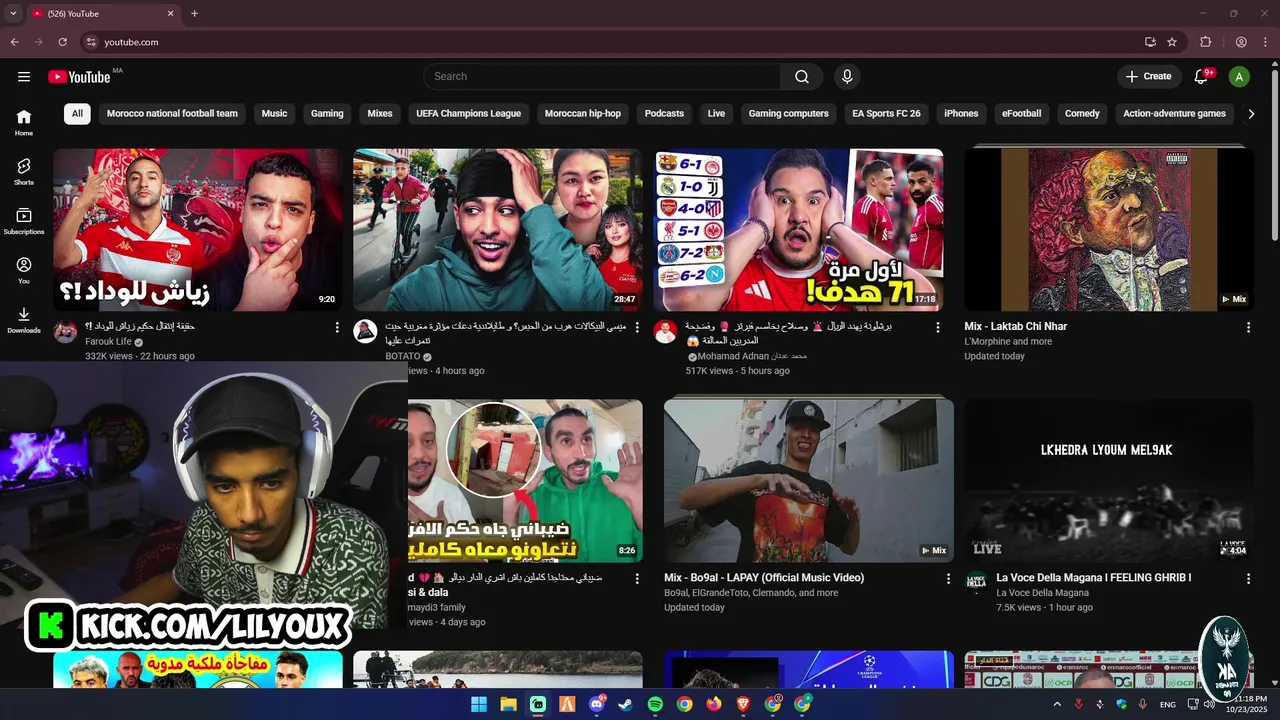
Task: Select the iPhones chip
Action: 961,114
